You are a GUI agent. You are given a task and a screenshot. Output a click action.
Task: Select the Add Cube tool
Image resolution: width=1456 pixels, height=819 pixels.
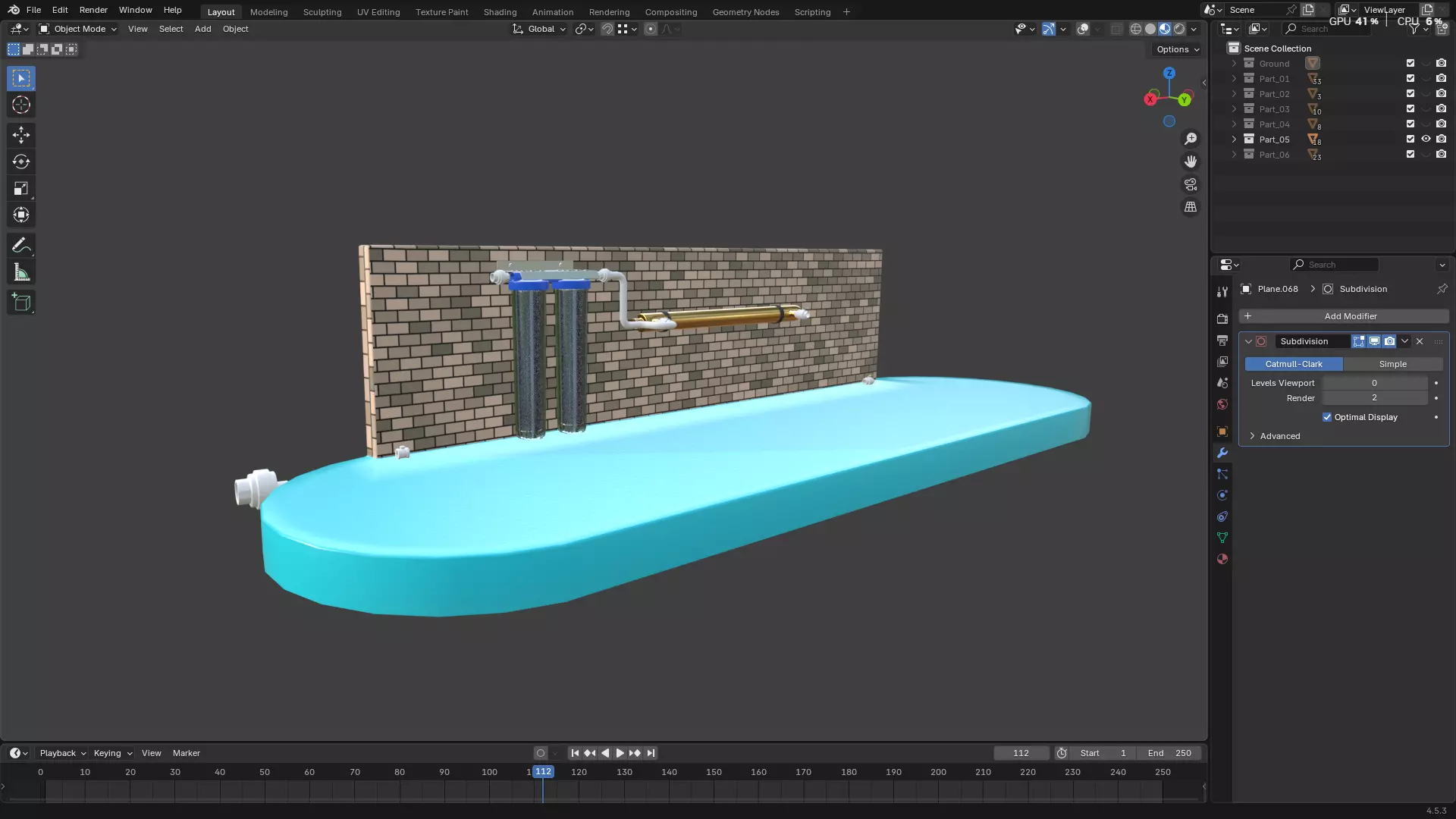21,303
